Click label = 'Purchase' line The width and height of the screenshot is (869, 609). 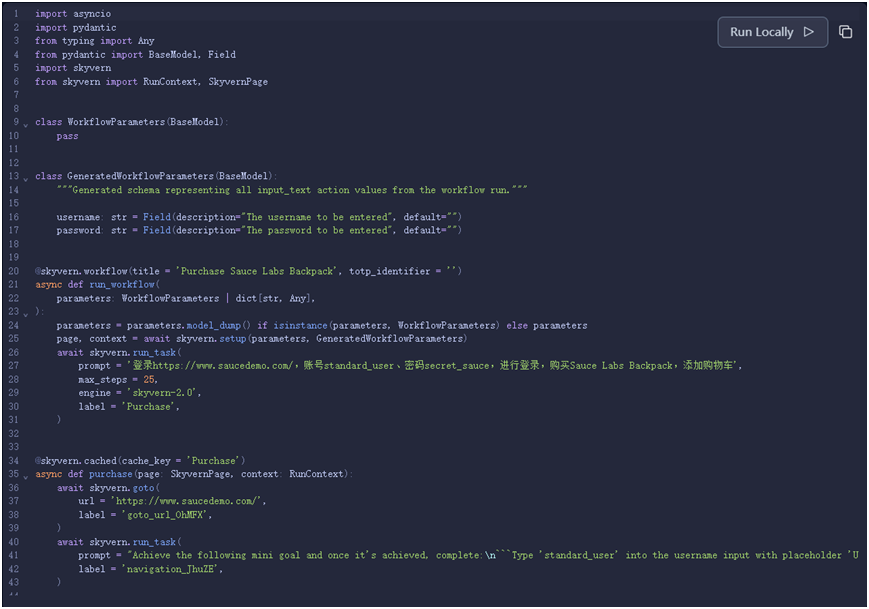pos(129,407)
